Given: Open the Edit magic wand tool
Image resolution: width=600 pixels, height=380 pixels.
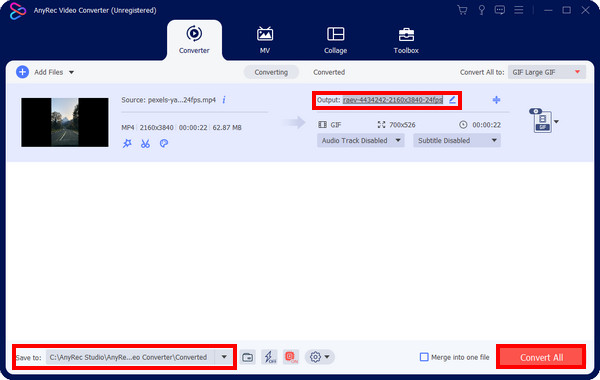Looking at the screenshot, I should 127,144.
